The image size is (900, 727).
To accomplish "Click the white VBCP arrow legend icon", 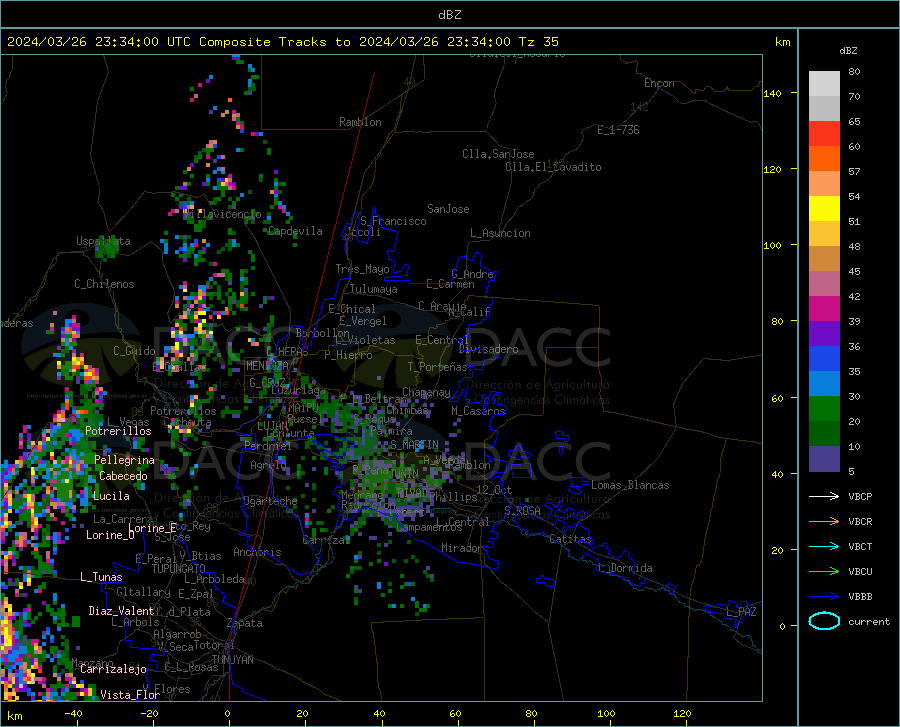I will pyautogui.click(x=824, y=496).
